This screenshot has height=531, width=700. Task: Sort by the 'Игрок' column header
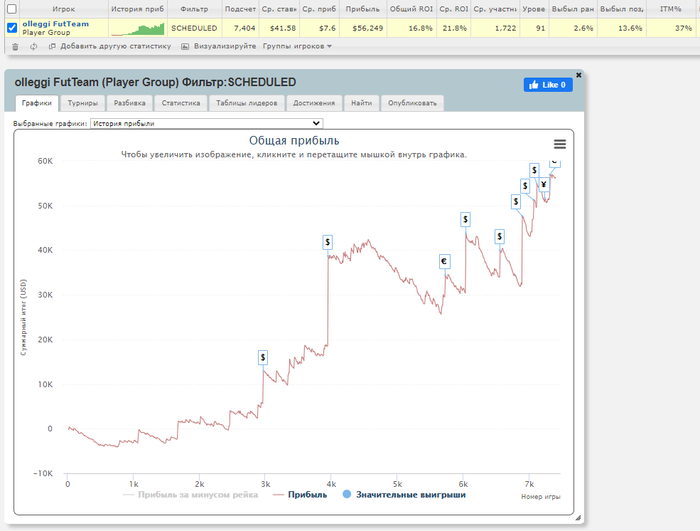[x=63, y=9]
